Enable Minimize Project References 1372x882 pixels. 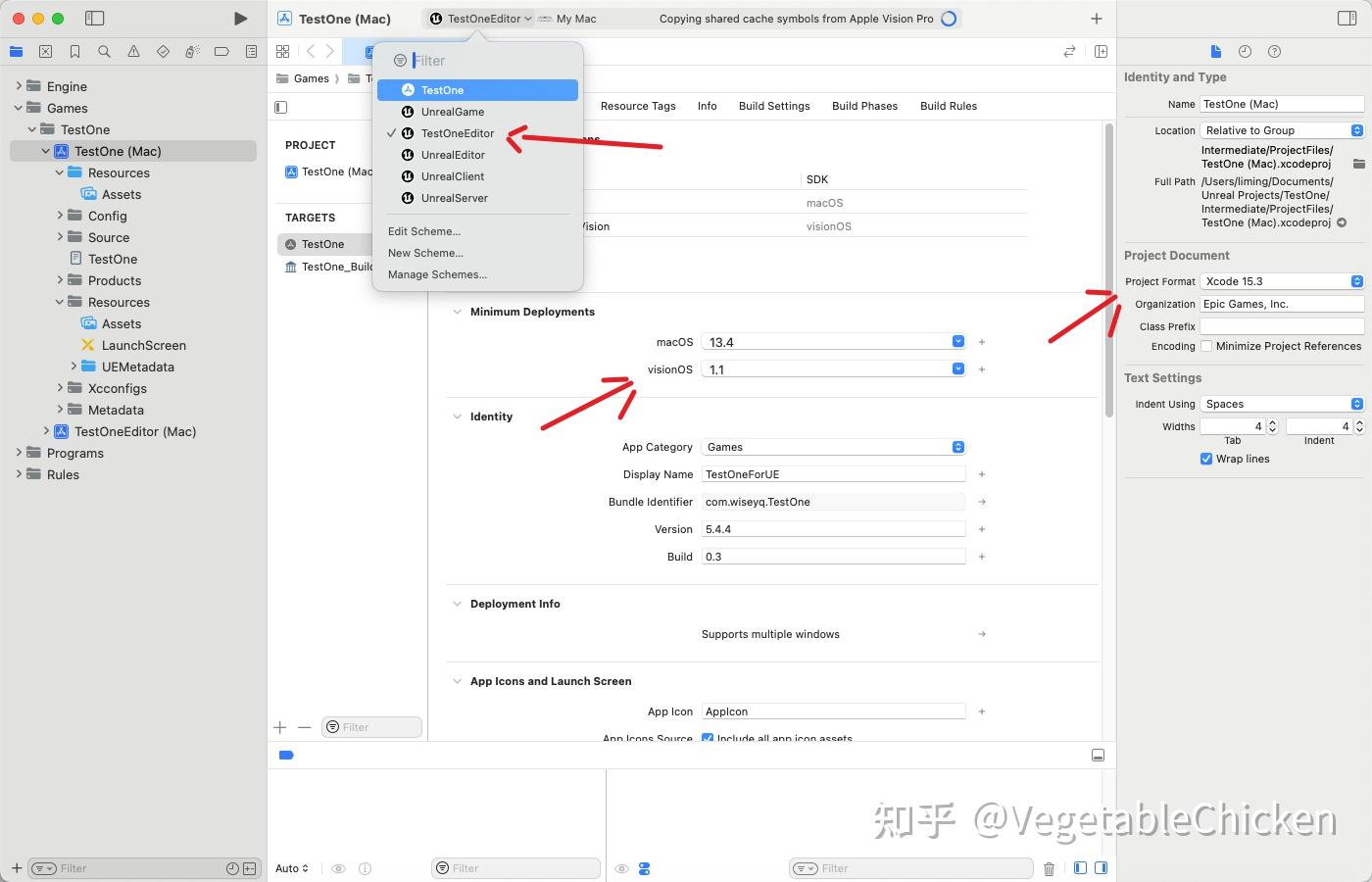click(x=1206, y=346)
